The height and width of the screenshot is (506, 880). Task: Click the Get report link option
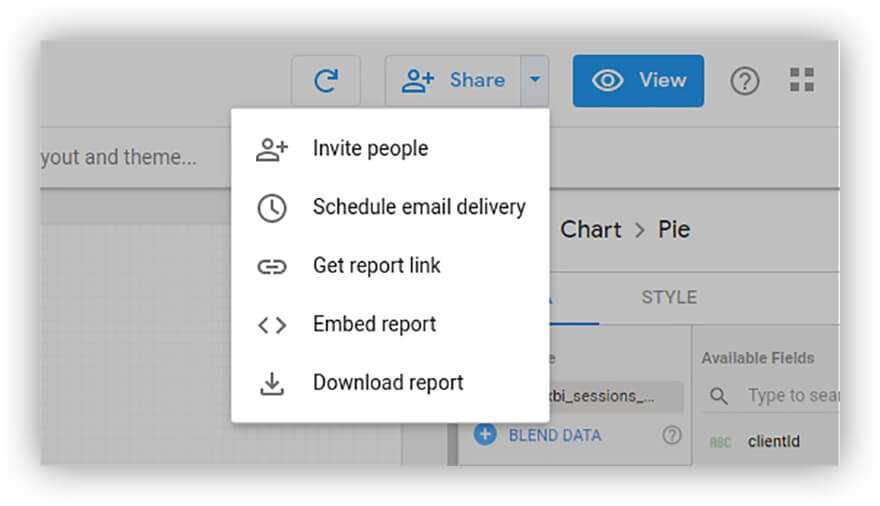376,266
